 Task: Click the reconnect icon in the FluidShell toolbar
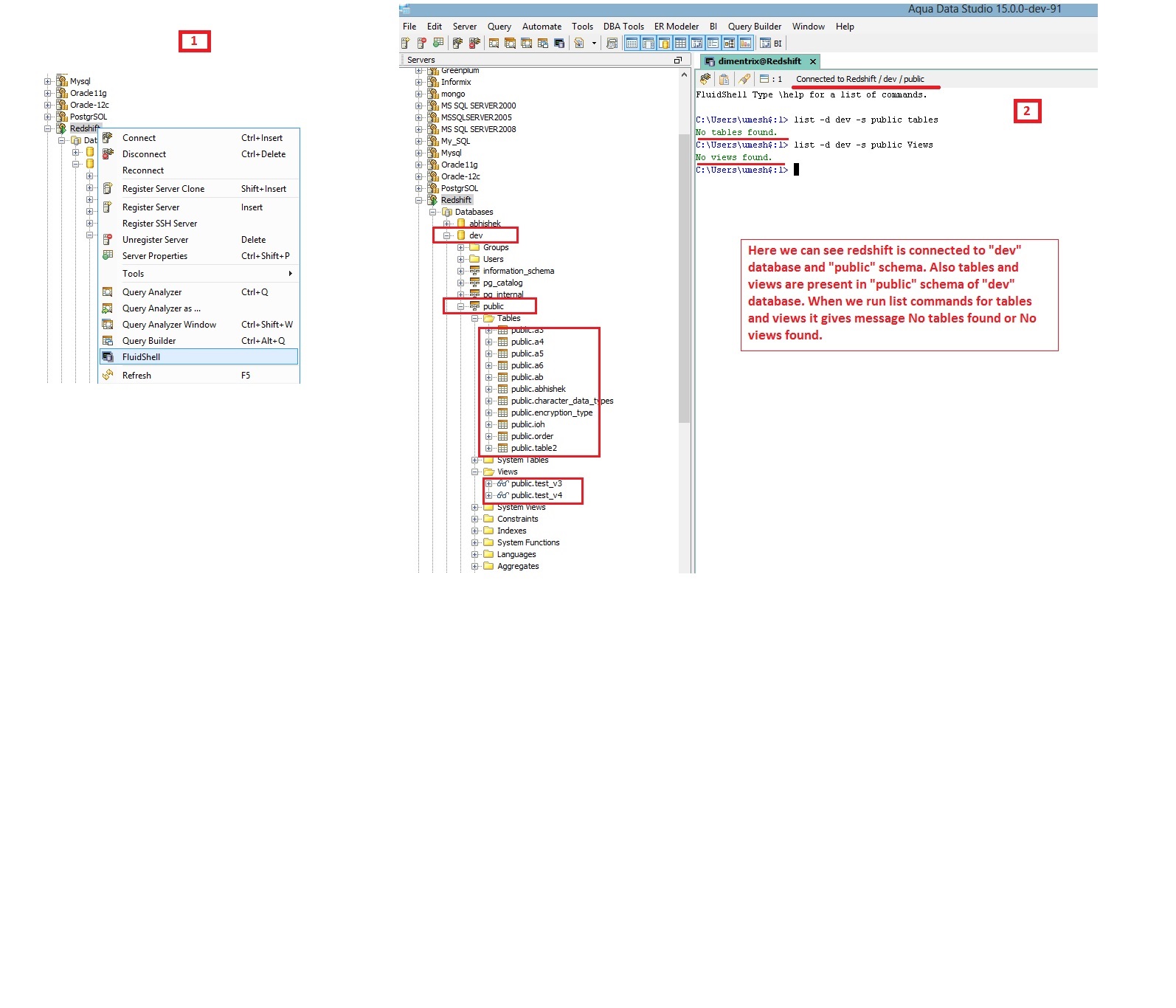706,79
